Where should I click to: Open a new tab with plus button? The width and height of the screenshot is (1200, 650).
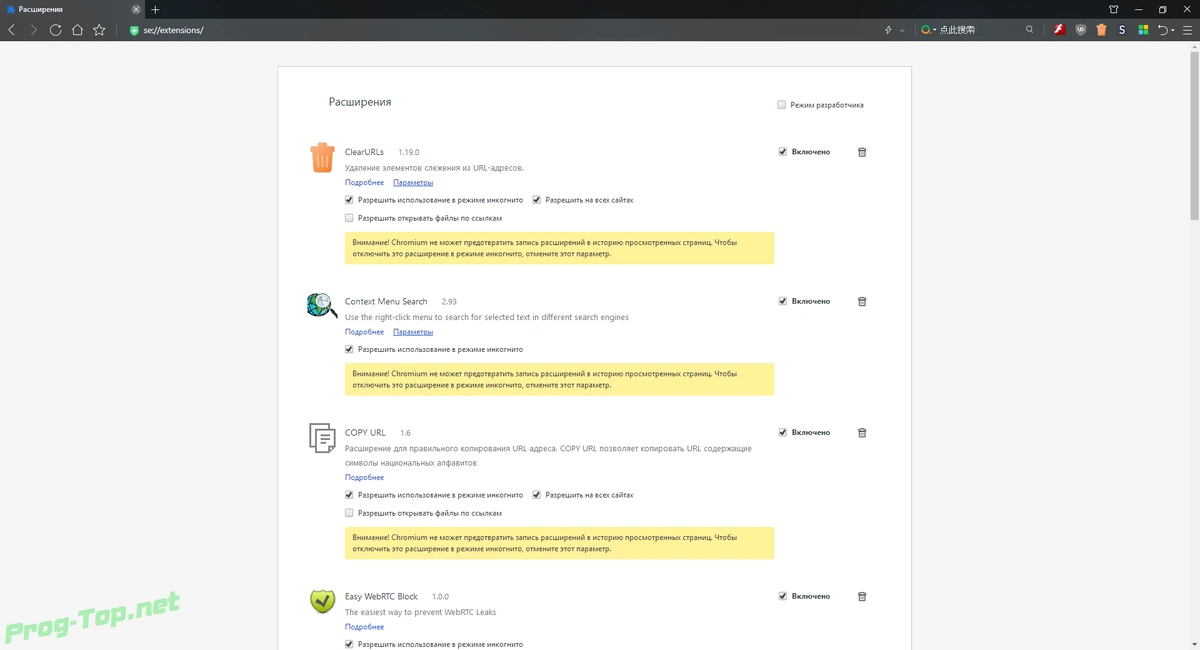(x=155, y=9)
